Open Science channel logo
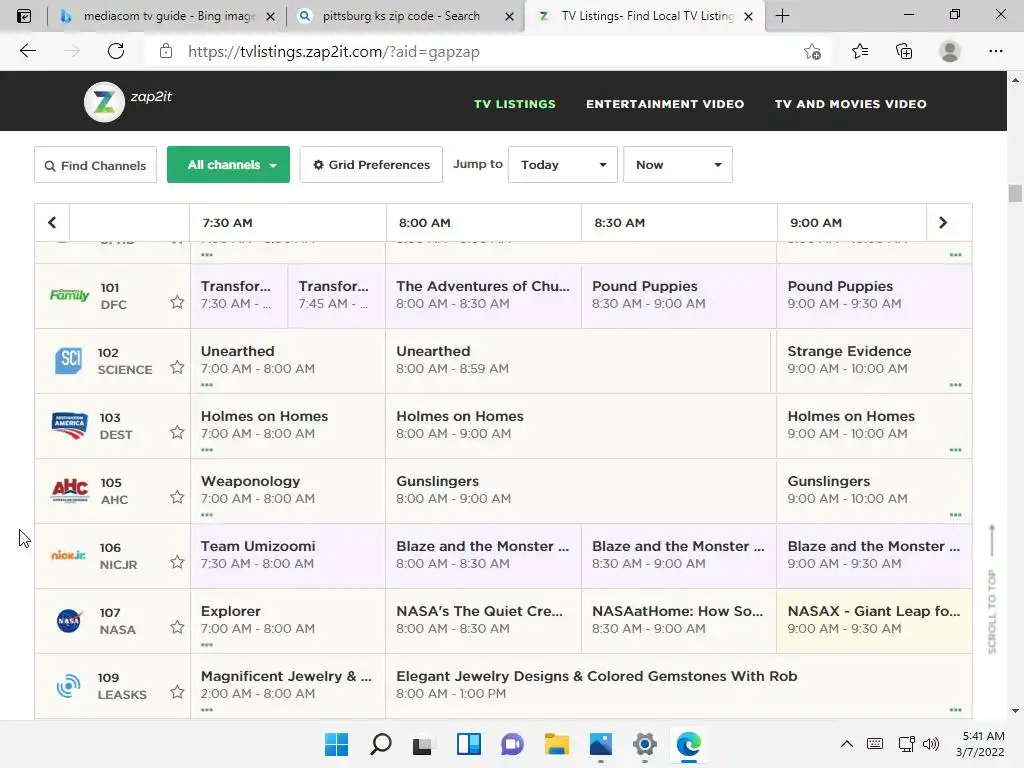 pos(69,360)
